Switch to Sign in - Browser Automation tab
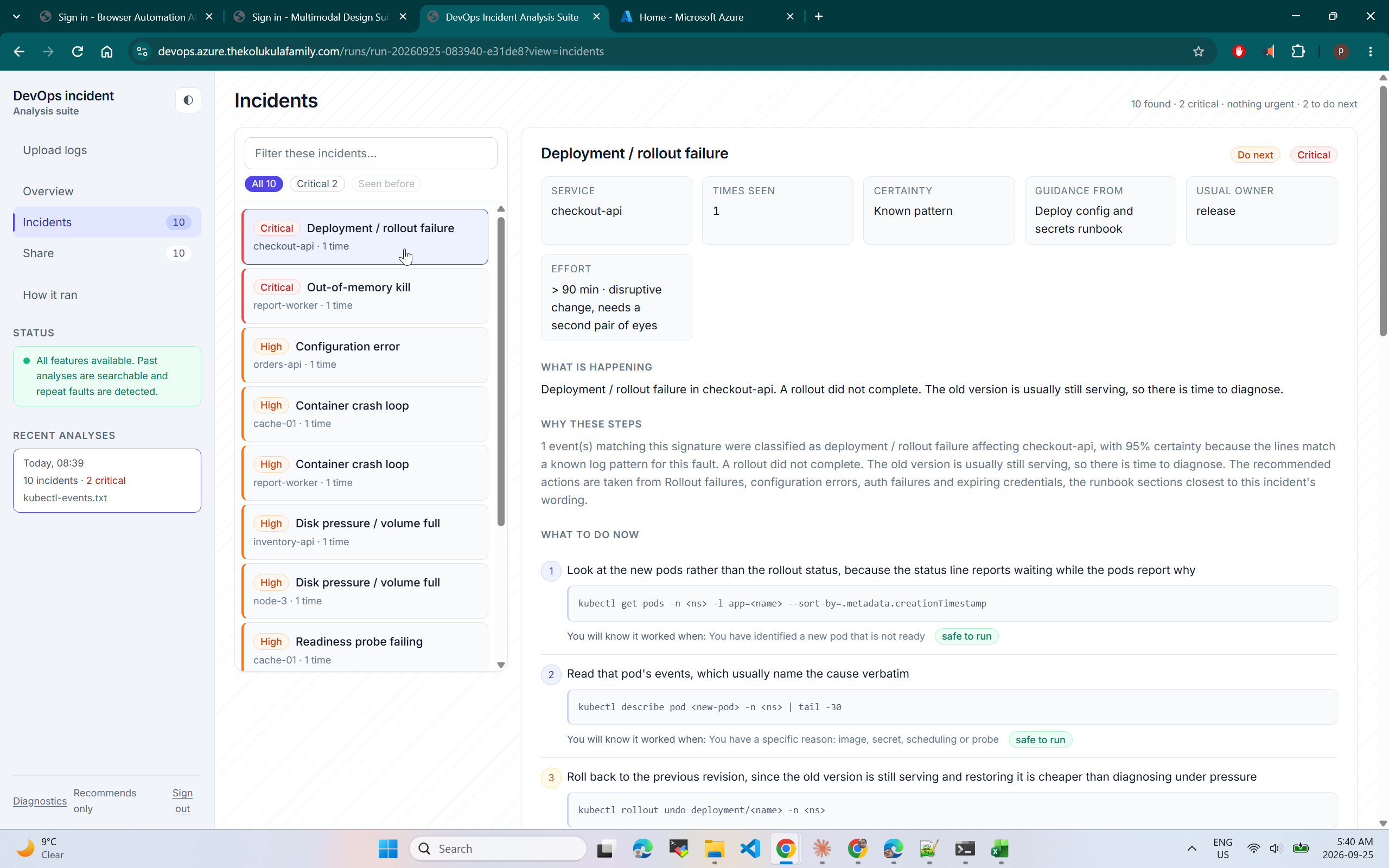 tap(128, 17)
